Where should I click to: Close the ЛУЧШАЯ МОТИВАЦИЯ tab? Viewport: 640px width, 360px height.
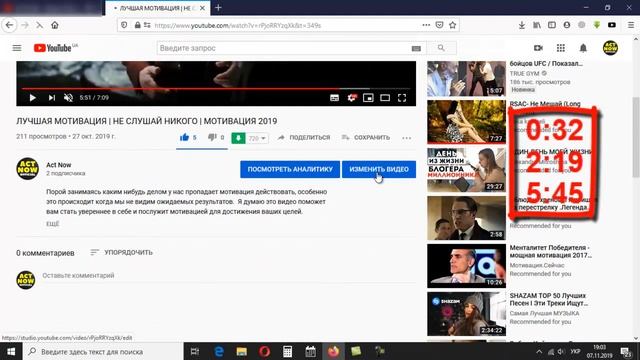(202, 8)
